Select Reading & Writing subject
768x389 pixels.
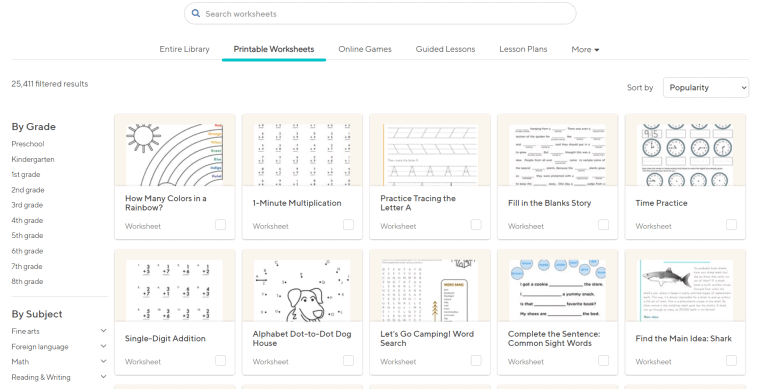pyautogui.click(x=41, y=377)
